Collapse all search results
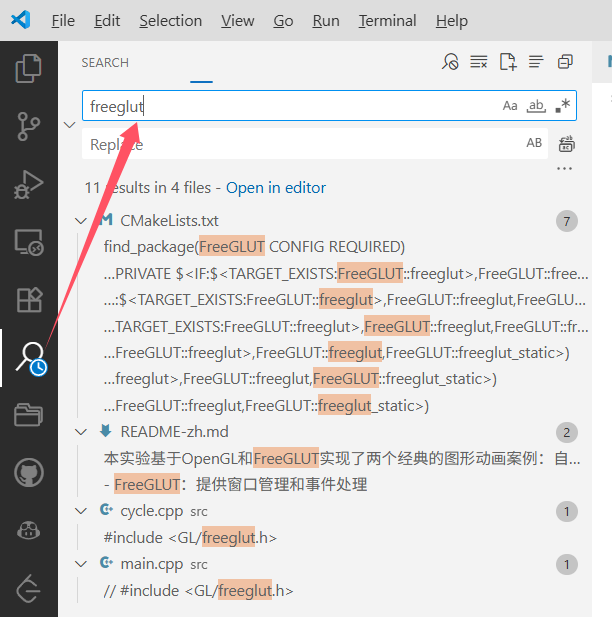Screen dimensions: 612x617 point(565,62)
